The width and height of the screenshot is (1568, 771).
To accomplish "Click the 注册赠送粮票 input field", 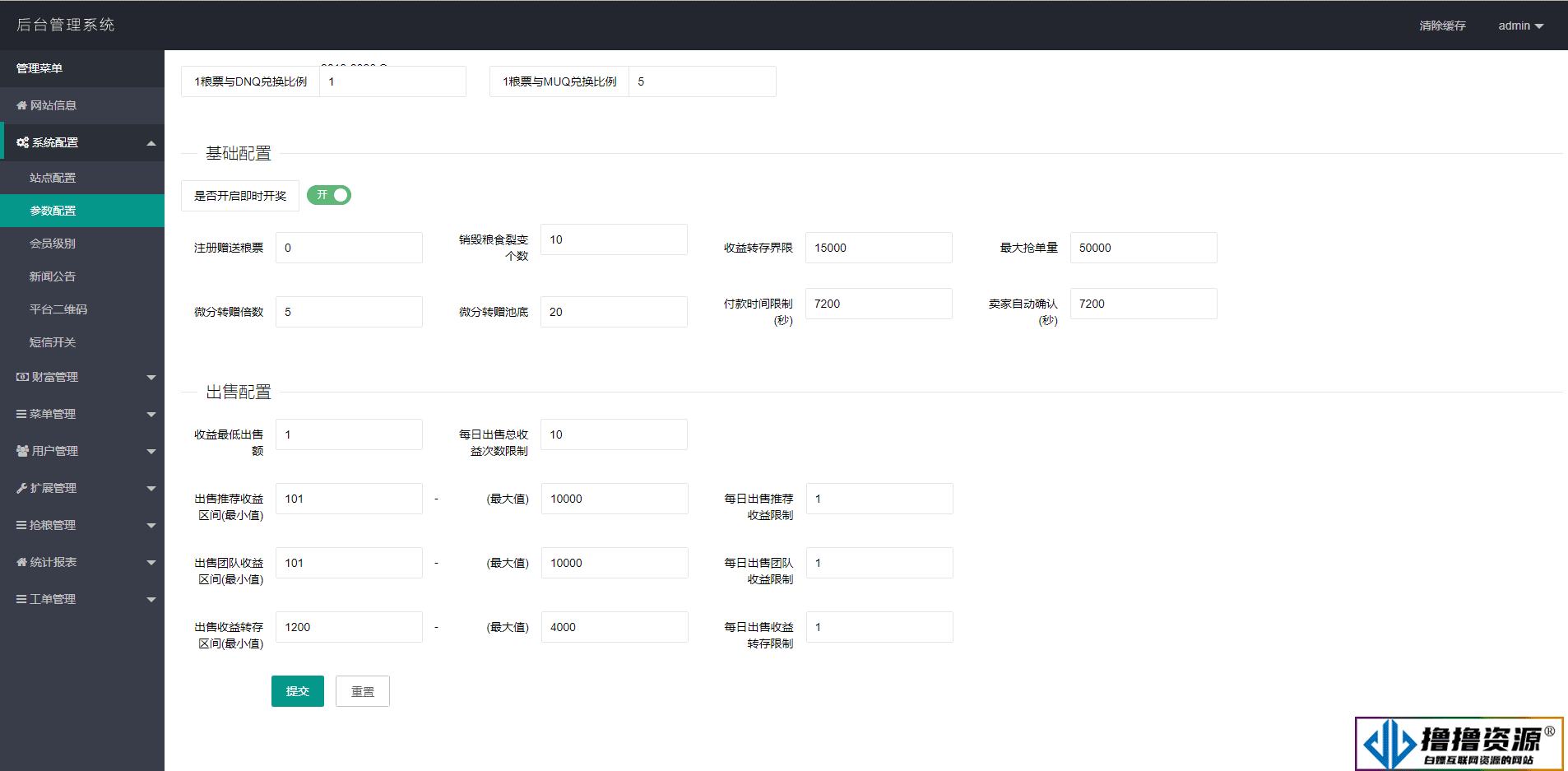I will pyautogui.click(x=349, y=248).
